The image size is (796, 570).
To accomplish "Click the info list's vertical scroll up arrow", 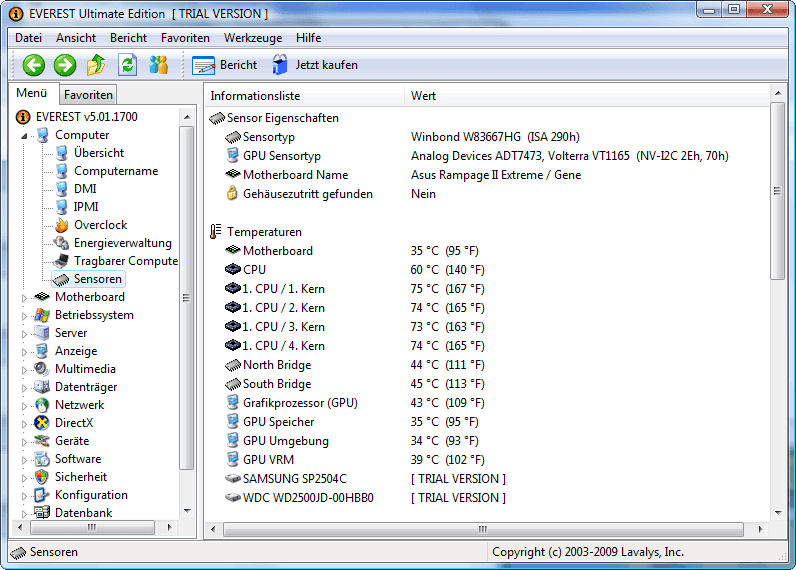I will coord(777,93).
